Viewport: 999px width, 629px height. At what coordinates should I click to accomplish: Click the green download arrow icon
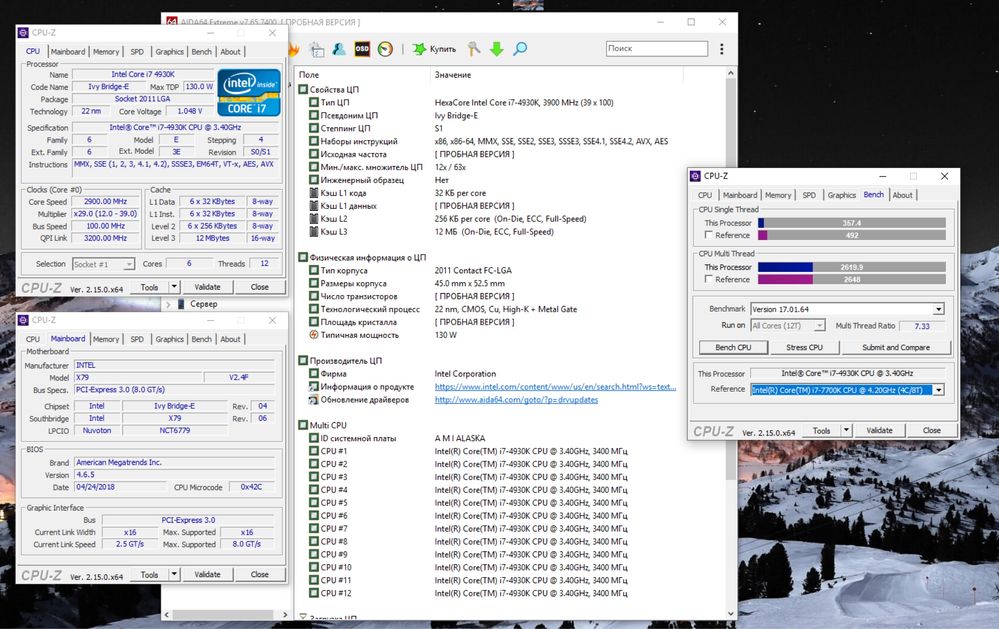pos(497,49)
